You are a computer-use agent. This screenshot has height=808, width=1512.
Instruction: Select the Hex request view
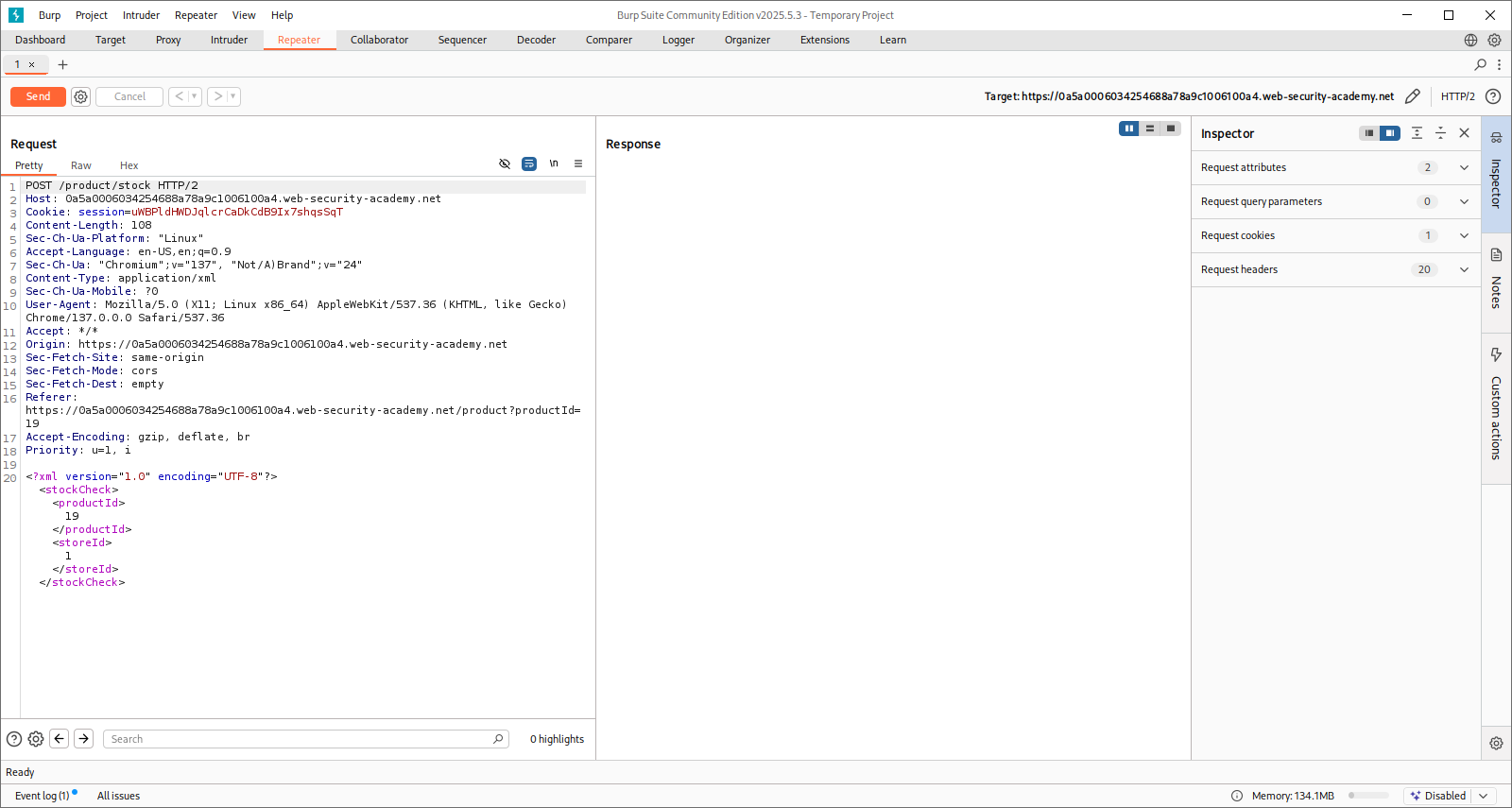point(129,165)
